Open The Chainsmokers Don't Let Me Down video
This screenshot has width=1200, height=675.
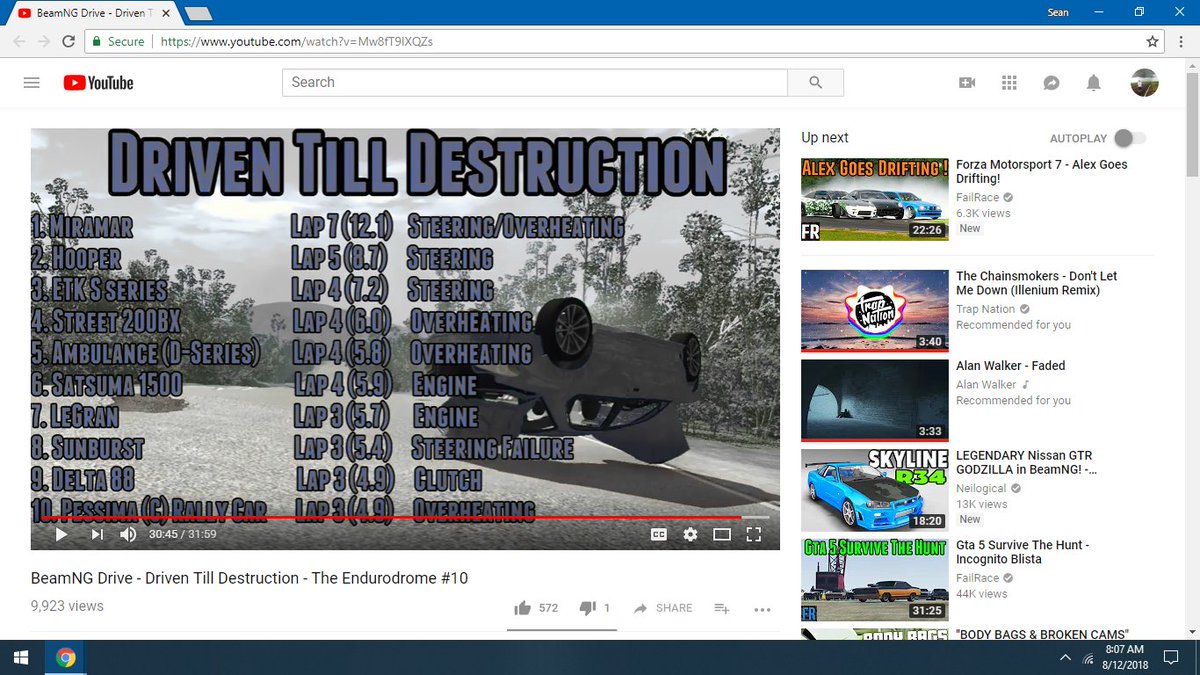[1036, 283]
